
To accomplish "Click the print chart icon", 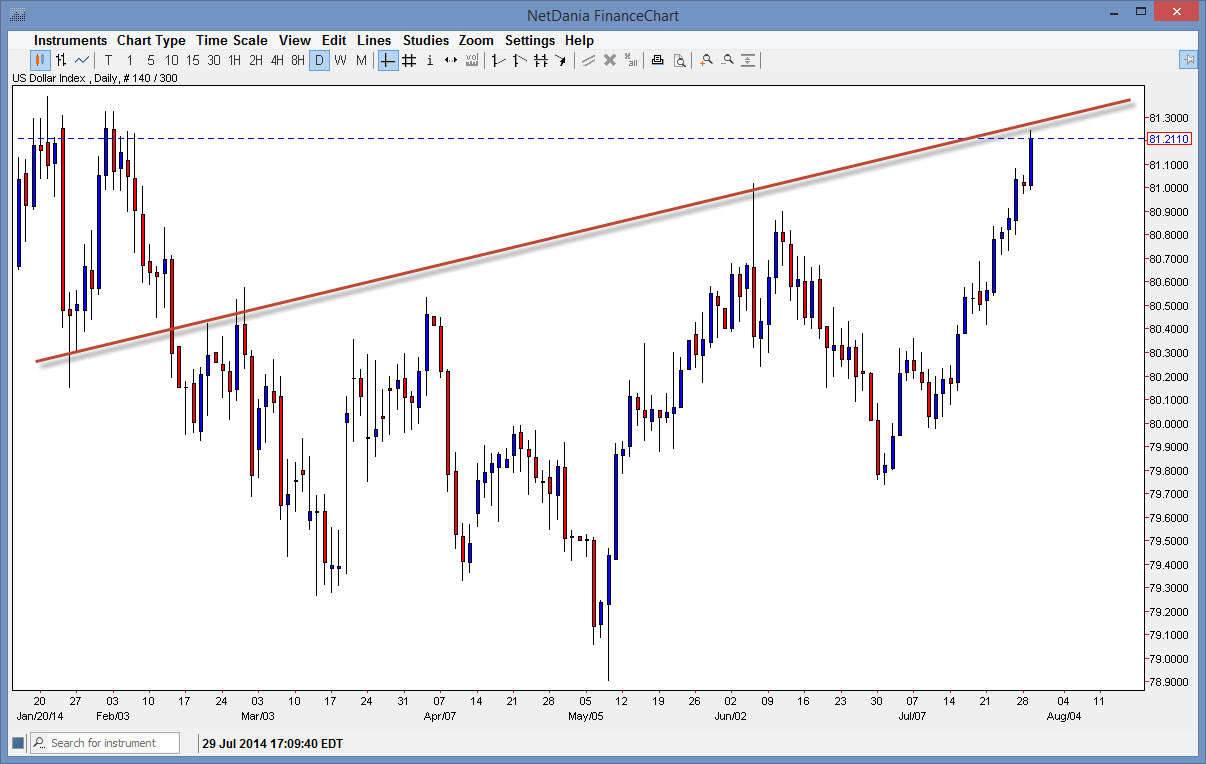I will pyautogui.click(x=658, y=60).
